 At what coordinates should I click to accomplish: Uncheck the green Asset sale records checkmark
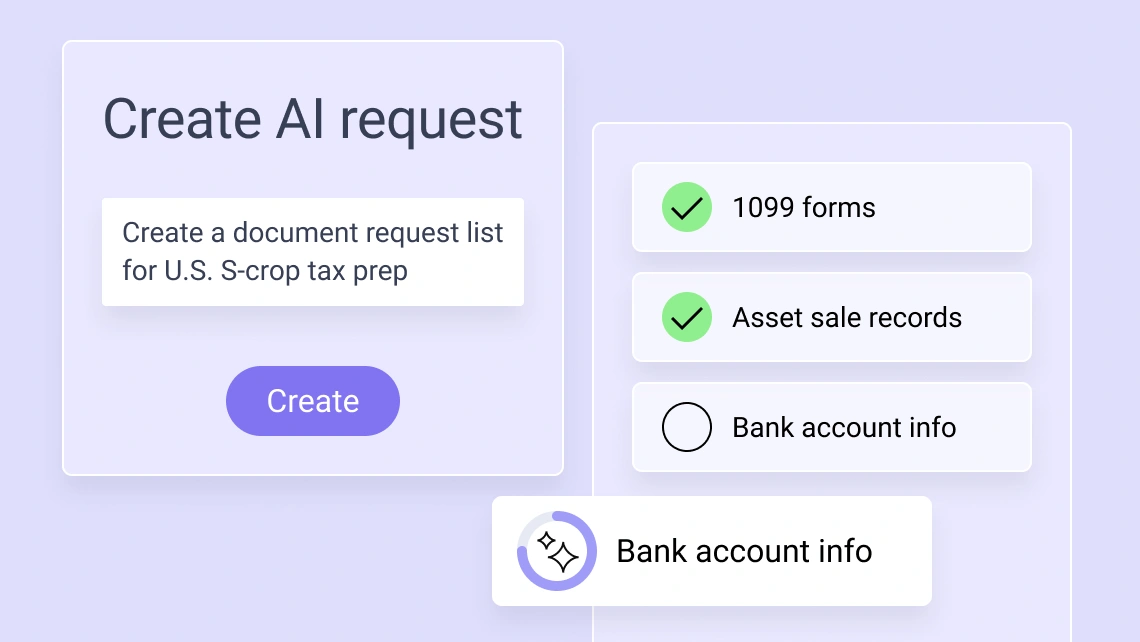point(687,318)
